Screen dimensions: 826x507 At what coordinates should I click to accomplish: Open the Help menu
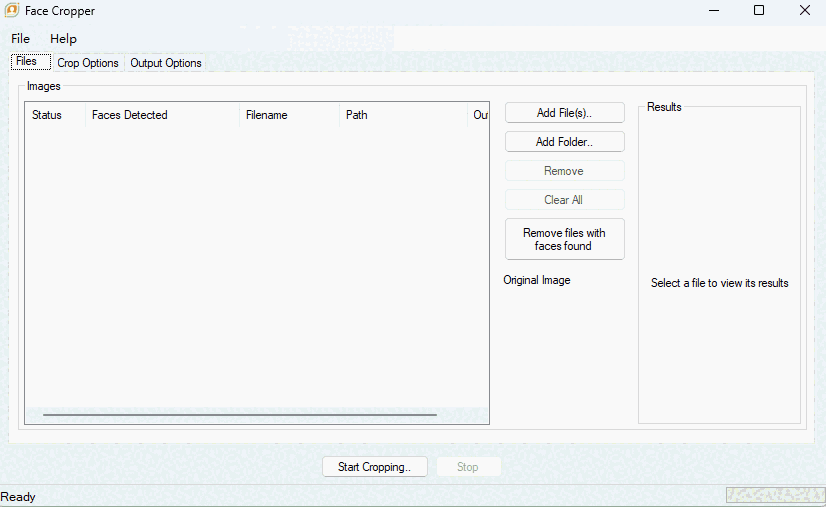[63, 39]
